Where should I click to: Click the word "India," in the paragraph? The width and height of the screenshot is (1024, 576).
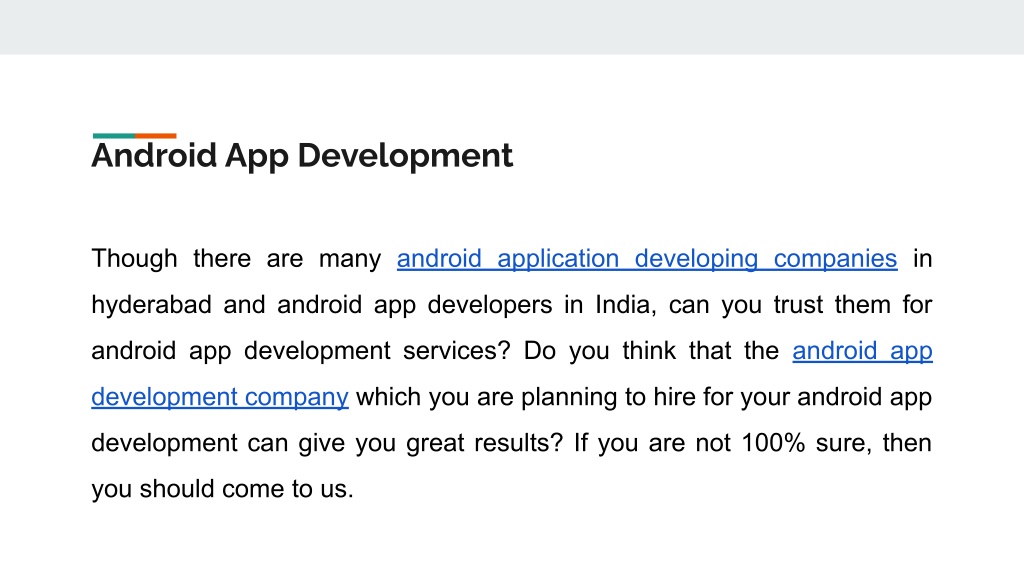point(626,305)
